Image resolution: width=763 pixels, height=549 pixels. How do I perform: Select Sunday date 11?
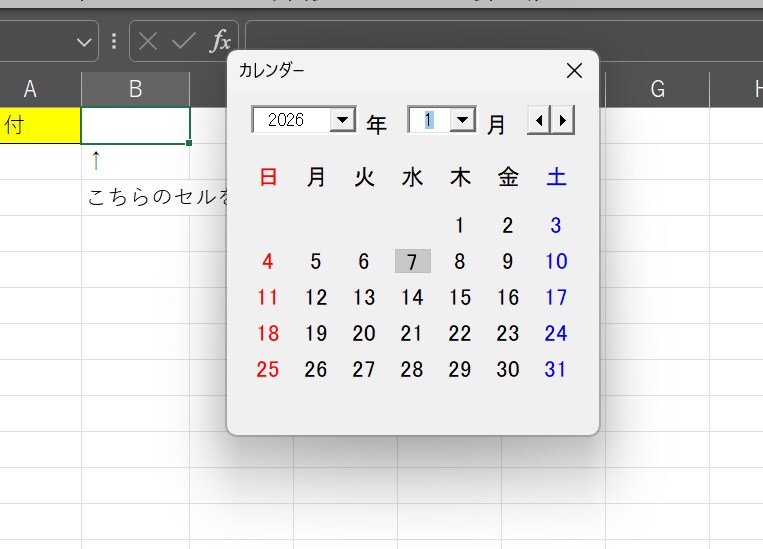click(x=268, y=297)
